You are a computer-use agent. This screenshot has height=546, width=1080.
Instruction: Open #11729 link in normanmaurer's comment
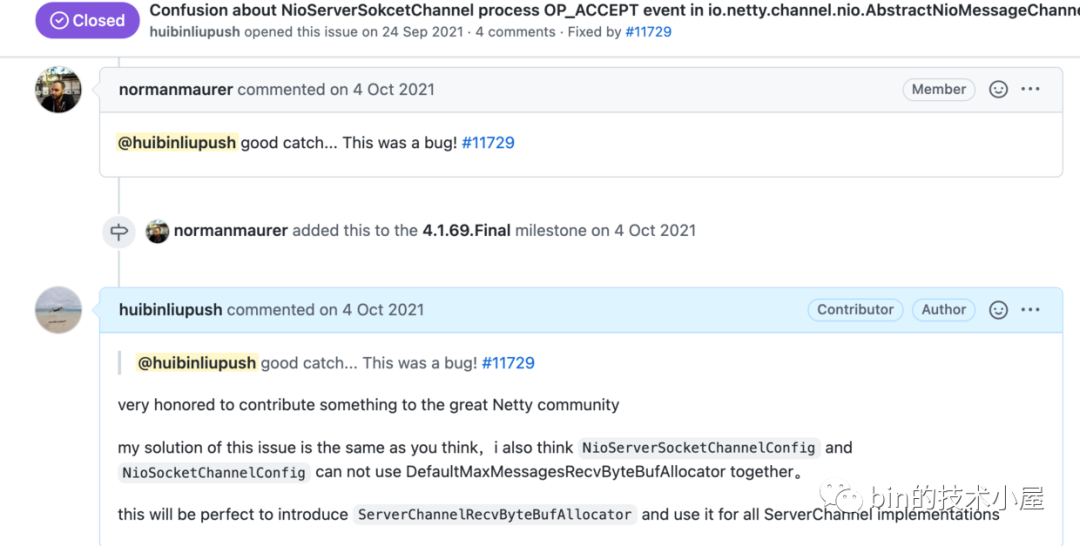(x=488, y=143)
